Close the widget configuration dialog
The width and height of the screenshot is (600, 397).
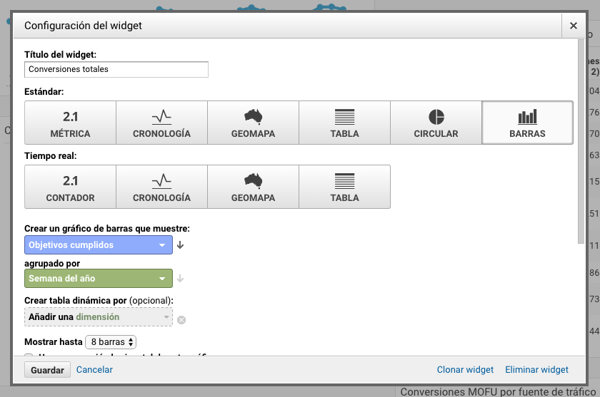point(573,26)
